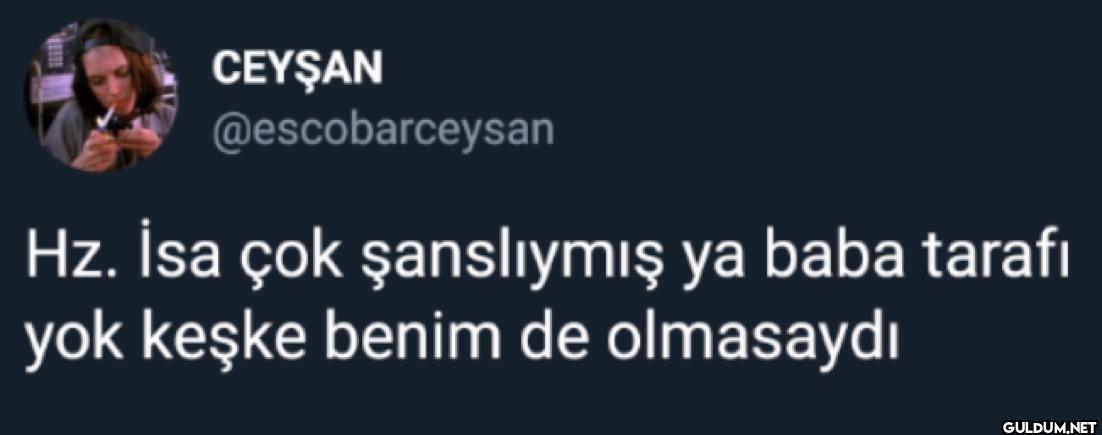
Task: Open the CEYŞAN profile avatar photo
Action: pyautogui.click(x=102, y=96)
